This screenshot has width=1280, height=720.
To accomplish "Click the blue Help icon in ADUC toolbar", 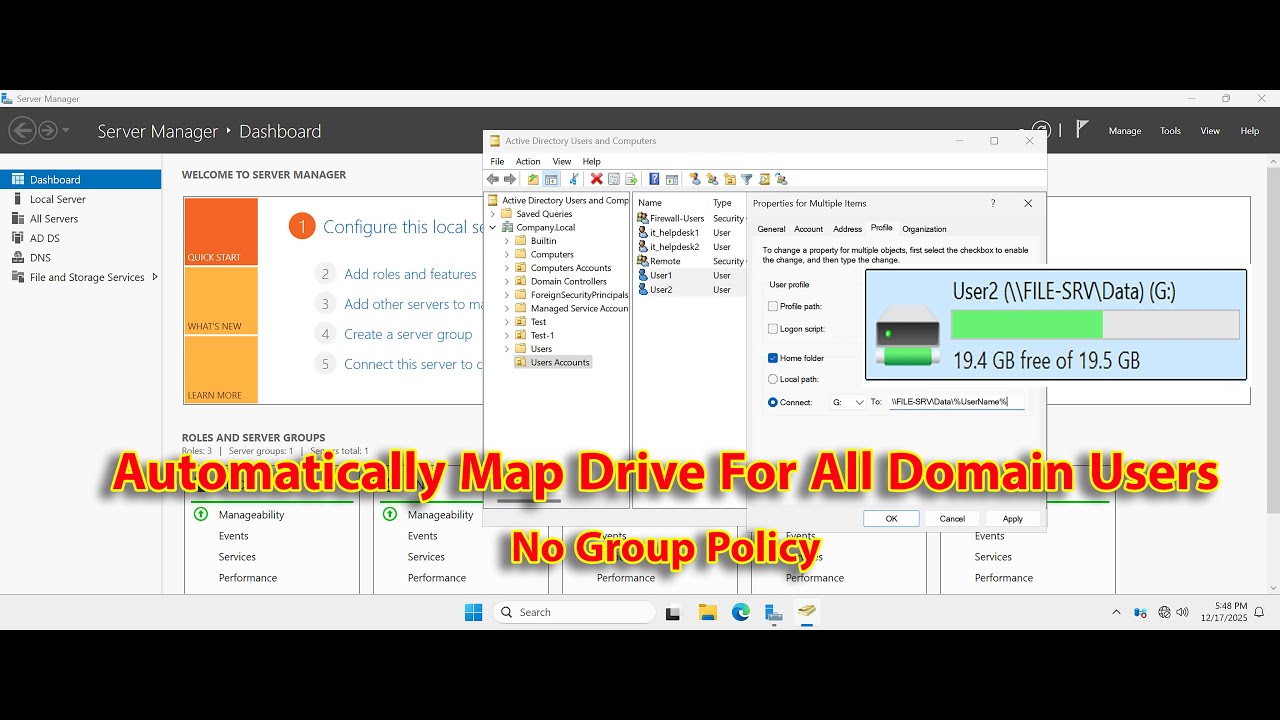I will tap(654, 179).
